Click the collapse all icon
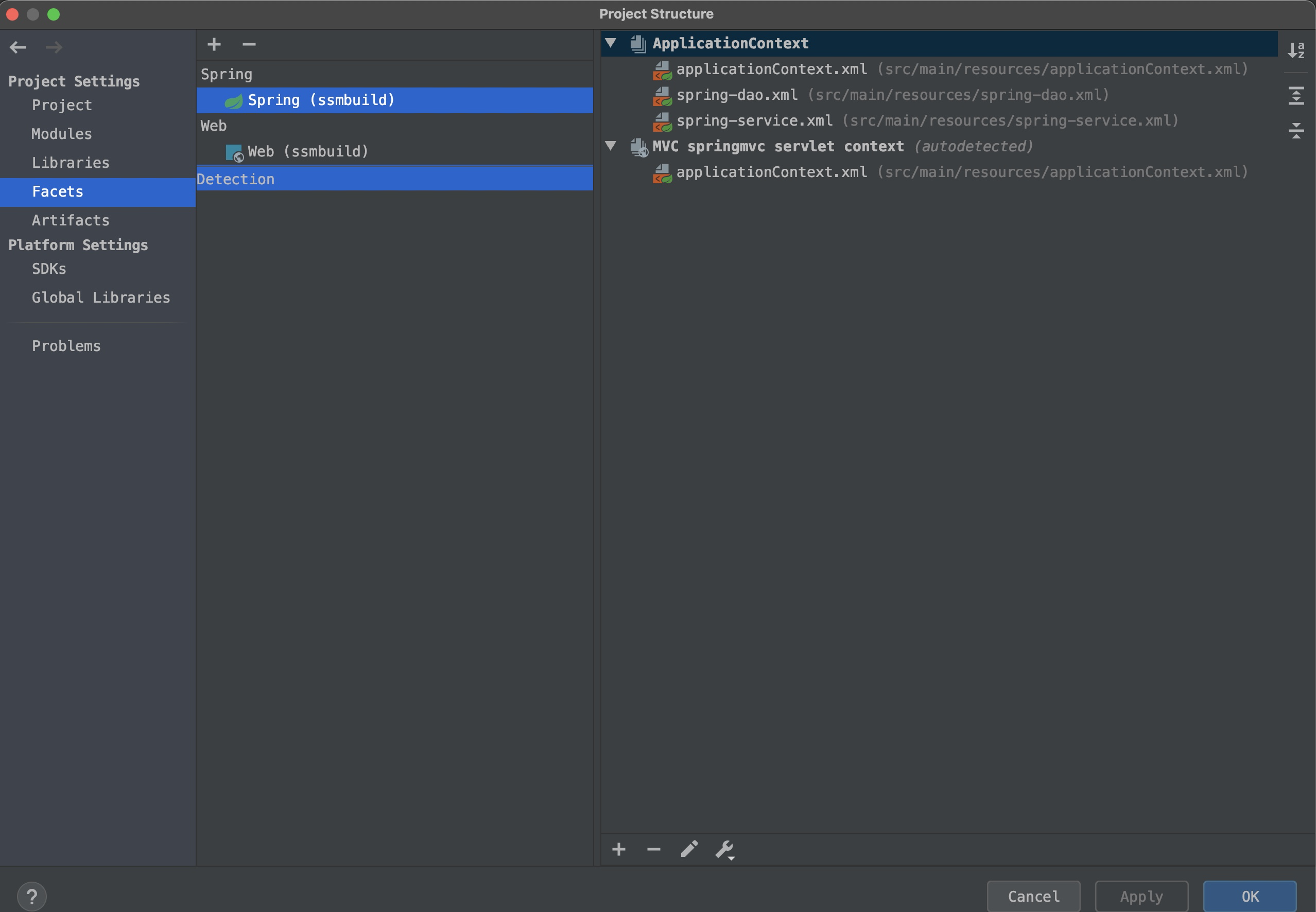 1295,130
